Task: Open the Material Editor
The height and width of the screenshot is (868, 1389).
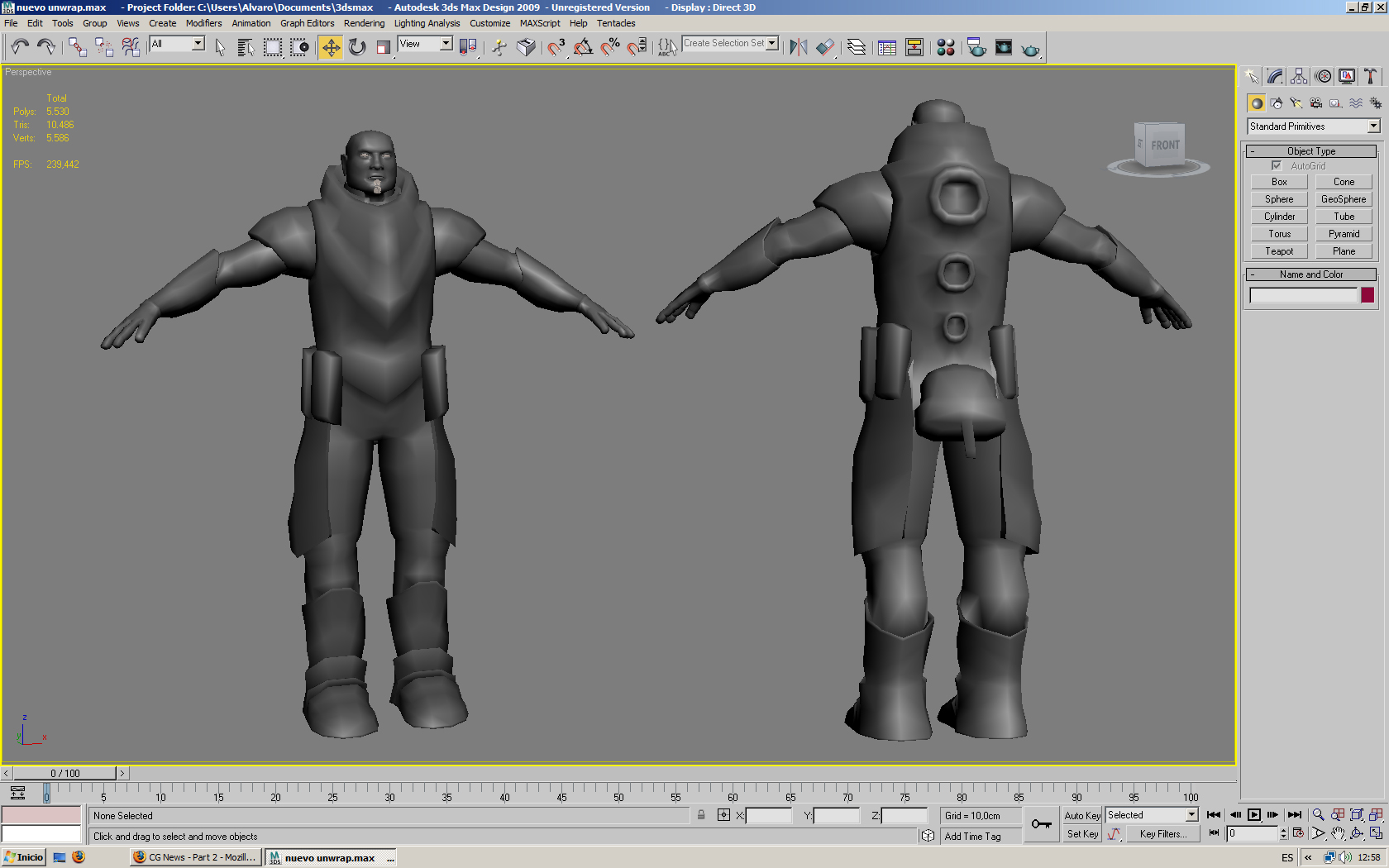Action: pos(946,48)
